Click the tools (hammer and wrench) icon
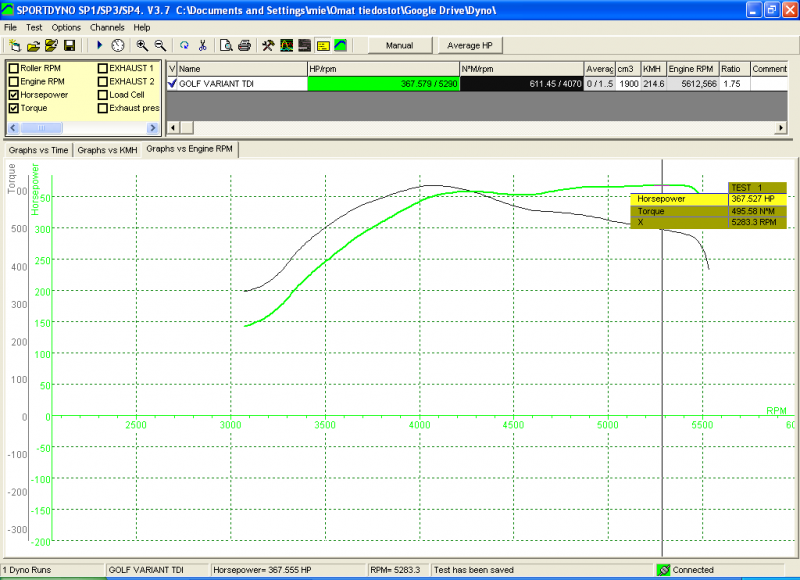Image resolution: width=800 pixels, height=580 pixels. pos(268,46)
